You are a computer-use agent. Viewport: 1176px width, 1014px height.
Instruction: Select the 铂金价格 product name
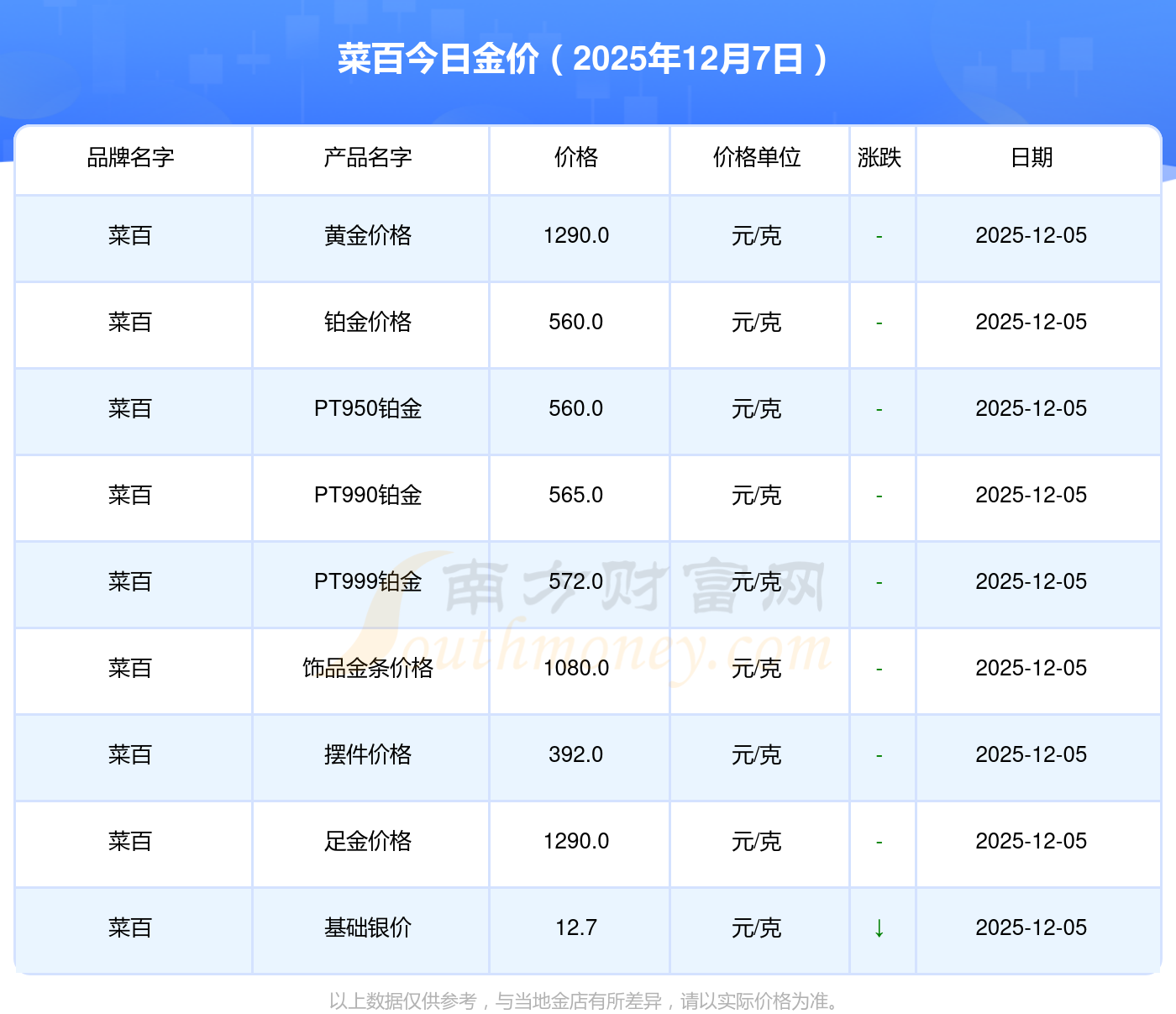(368, 322)
